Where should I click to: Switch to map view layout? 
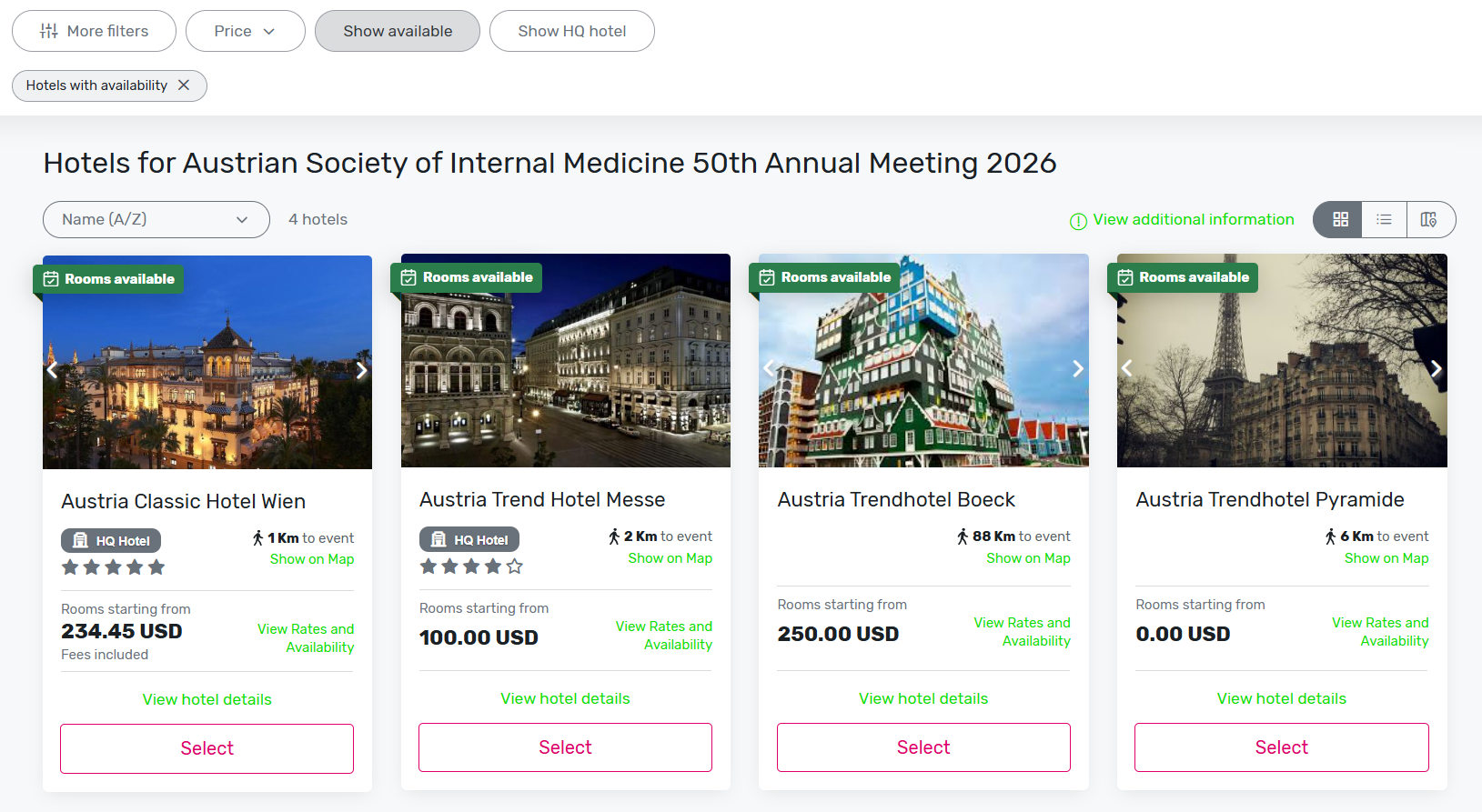tap(1430, 219)
